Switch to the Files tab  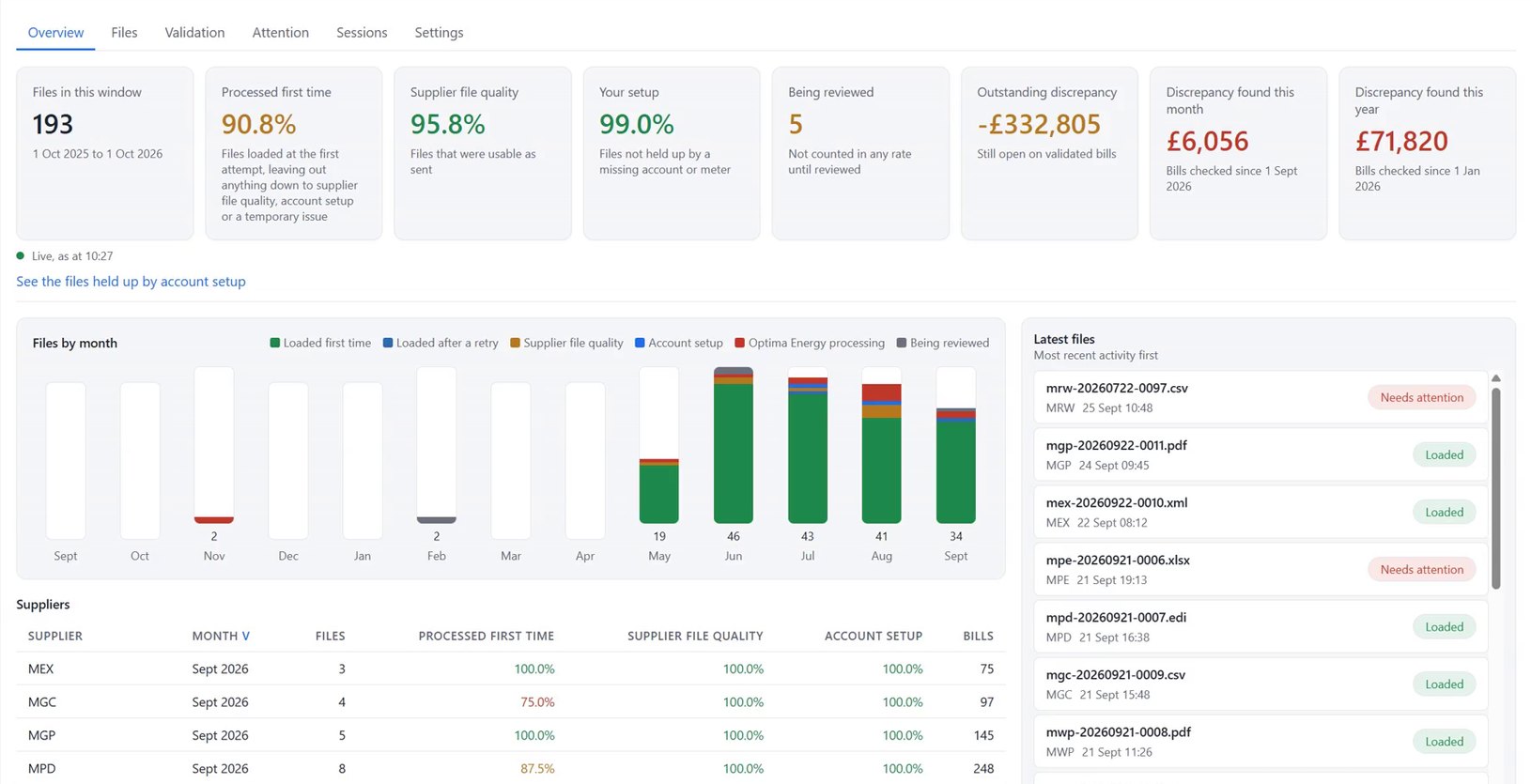pyautogui.click(x=124, y=32)
